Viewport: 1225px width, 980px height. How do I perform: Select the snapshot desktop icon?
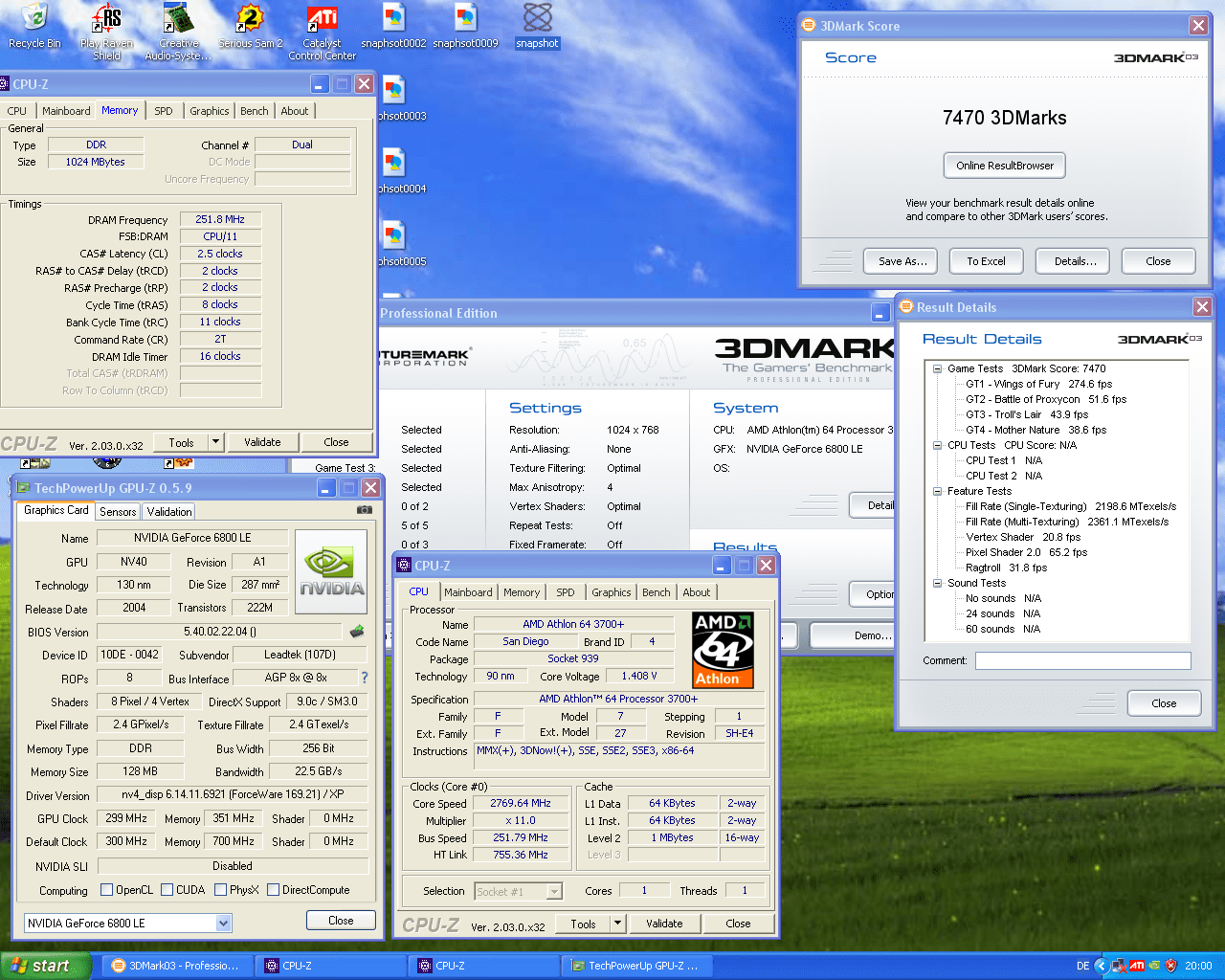537,25
